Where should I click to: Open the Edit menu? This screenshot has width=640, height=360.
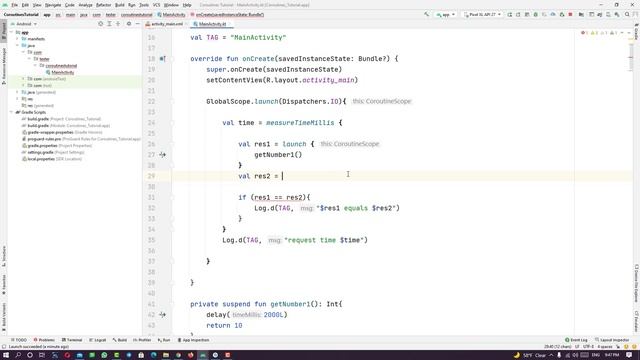pyautogui.click(x=25, y=5)
